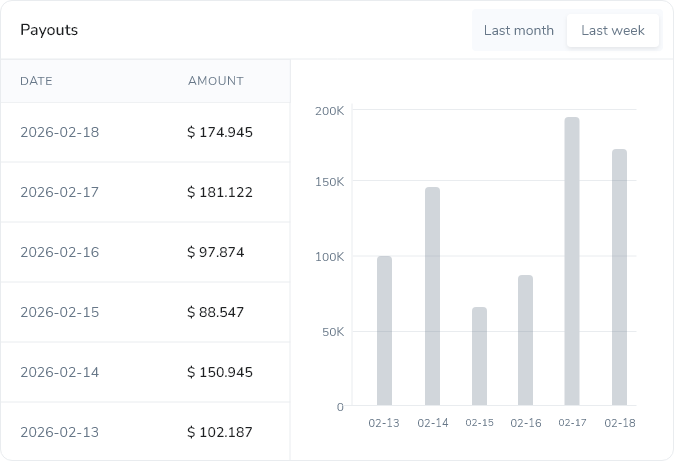Select the 2026-02-13 date cell

pyautogui.click(x=60, y=432)
